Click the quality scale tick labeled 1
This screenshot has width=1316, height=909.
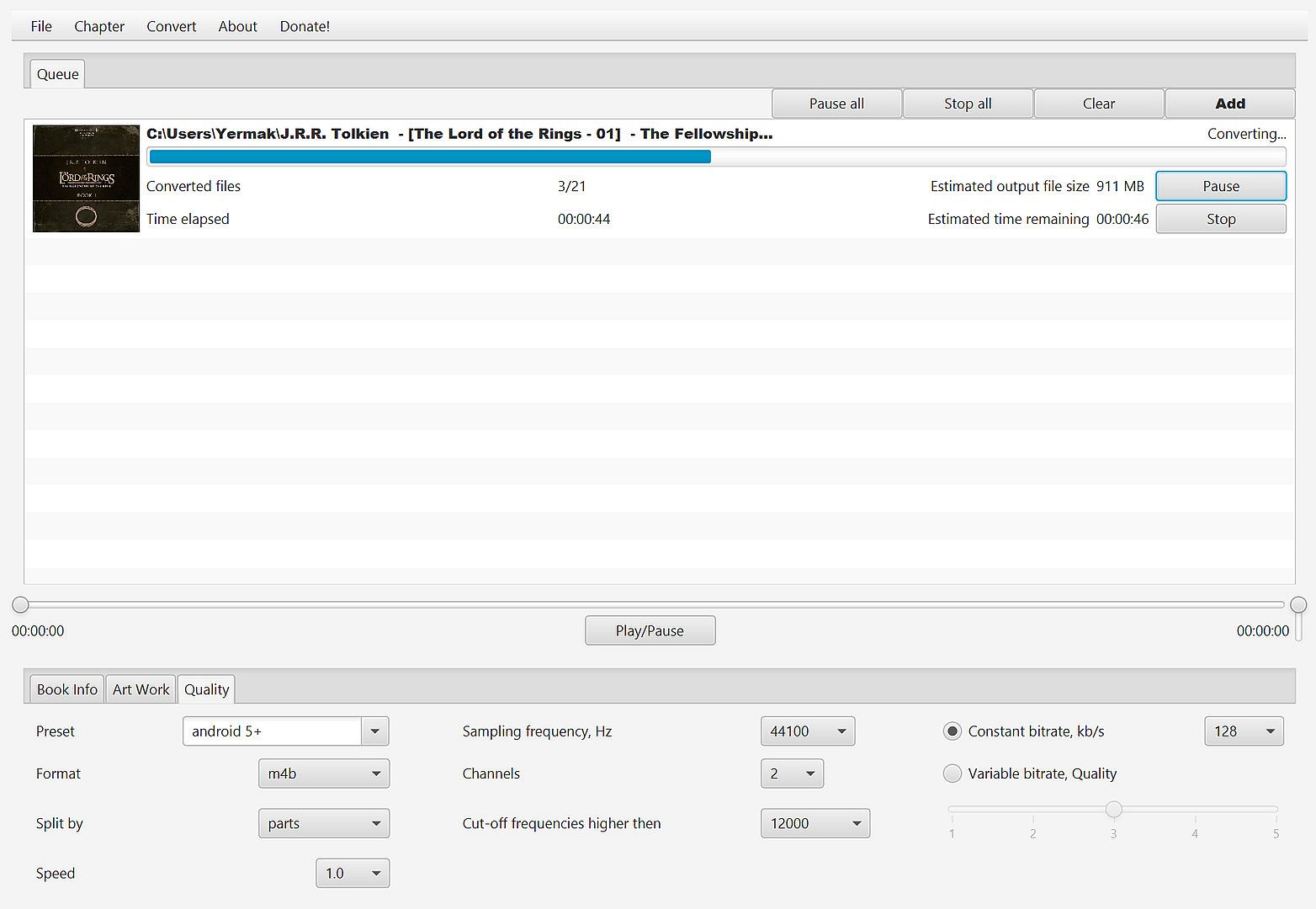952,833
